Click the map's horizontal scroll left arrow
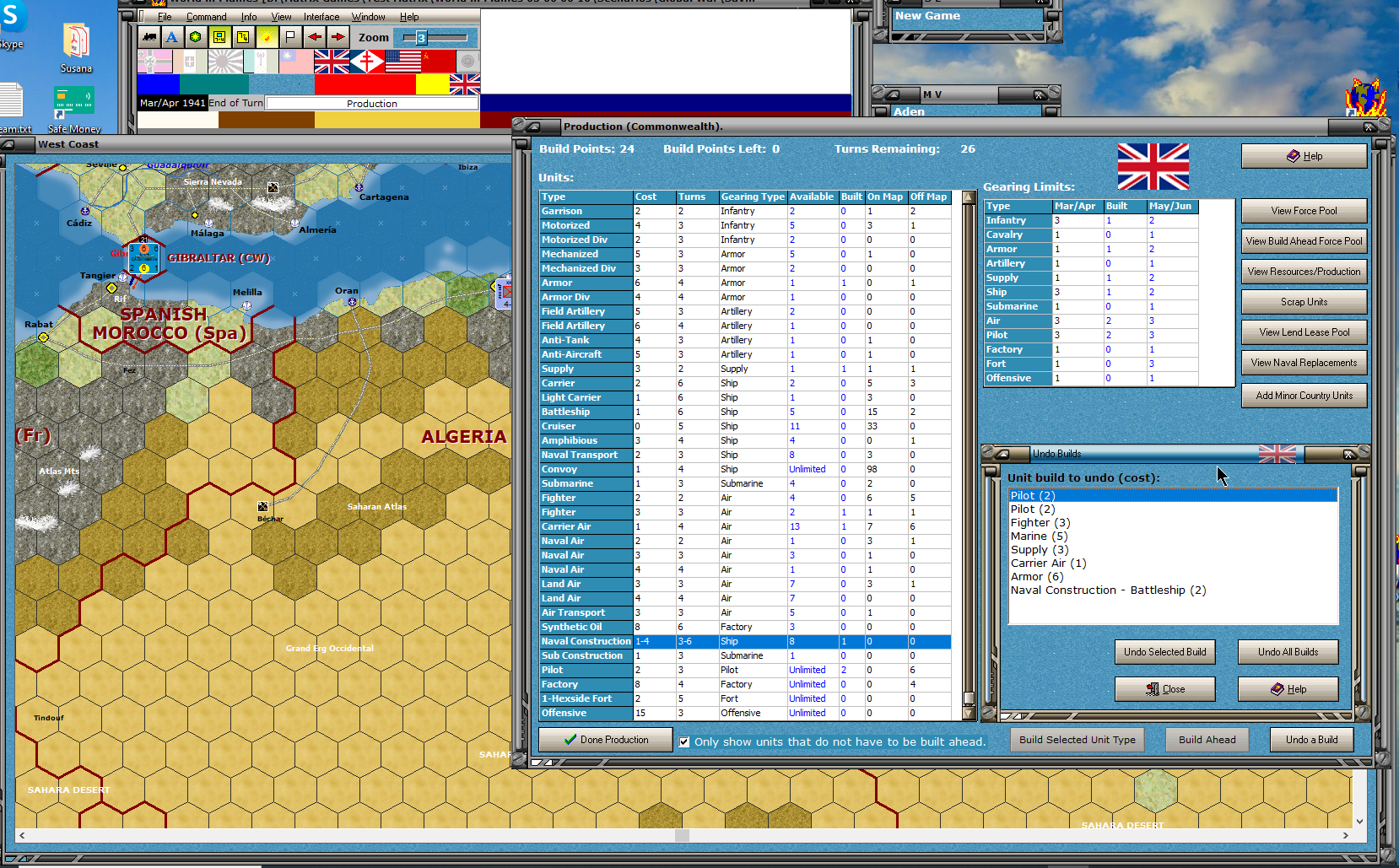 point(22,835)
